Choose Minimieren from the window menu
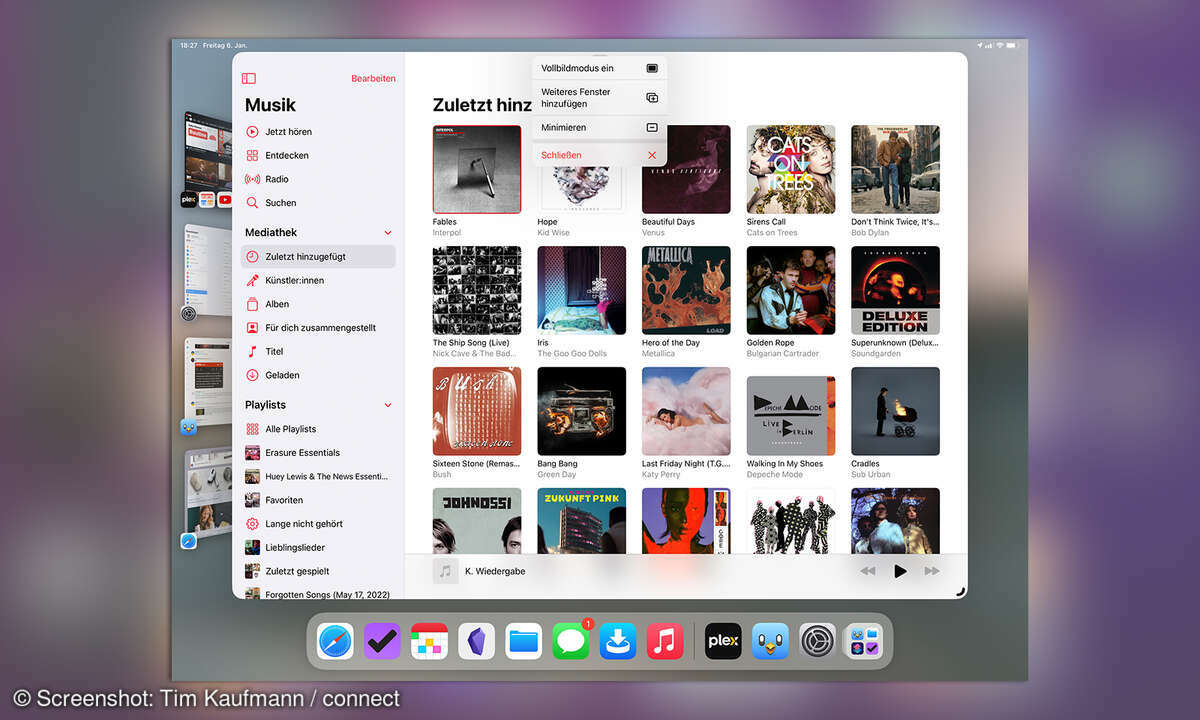The height and width of the screenshot is (720, 1200). pos(599,127)
